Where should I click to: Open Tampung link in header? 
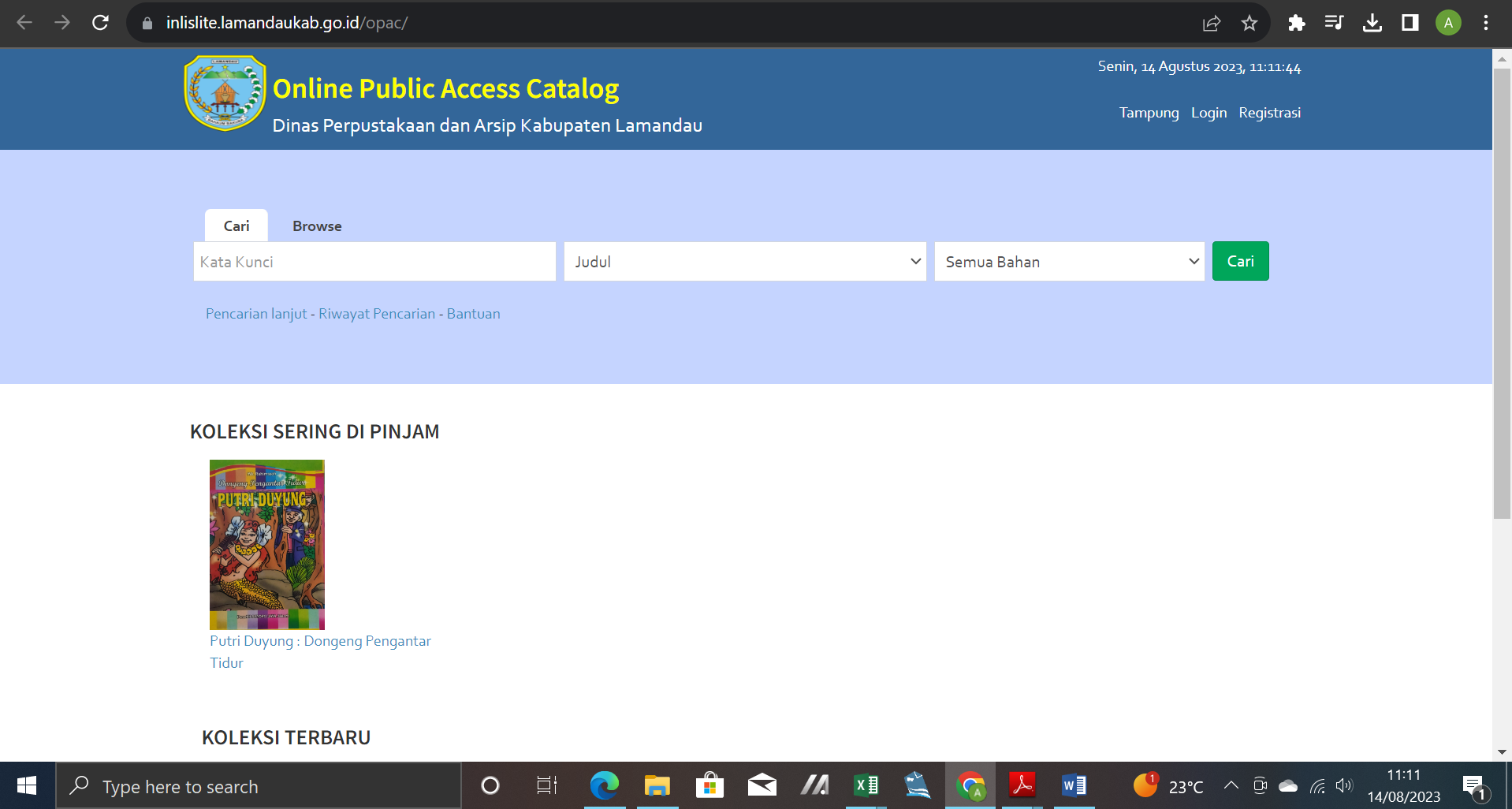[1149, 113]
